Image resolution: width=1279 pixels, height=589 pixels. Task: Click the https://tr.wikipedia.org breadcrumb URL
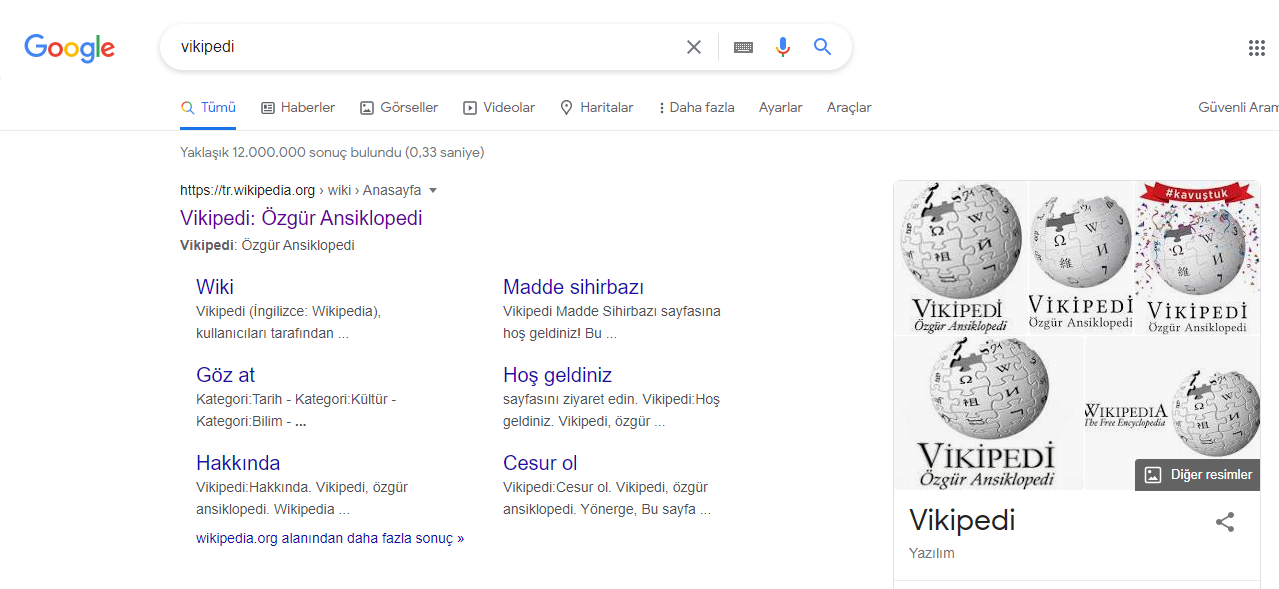point(247,190)
